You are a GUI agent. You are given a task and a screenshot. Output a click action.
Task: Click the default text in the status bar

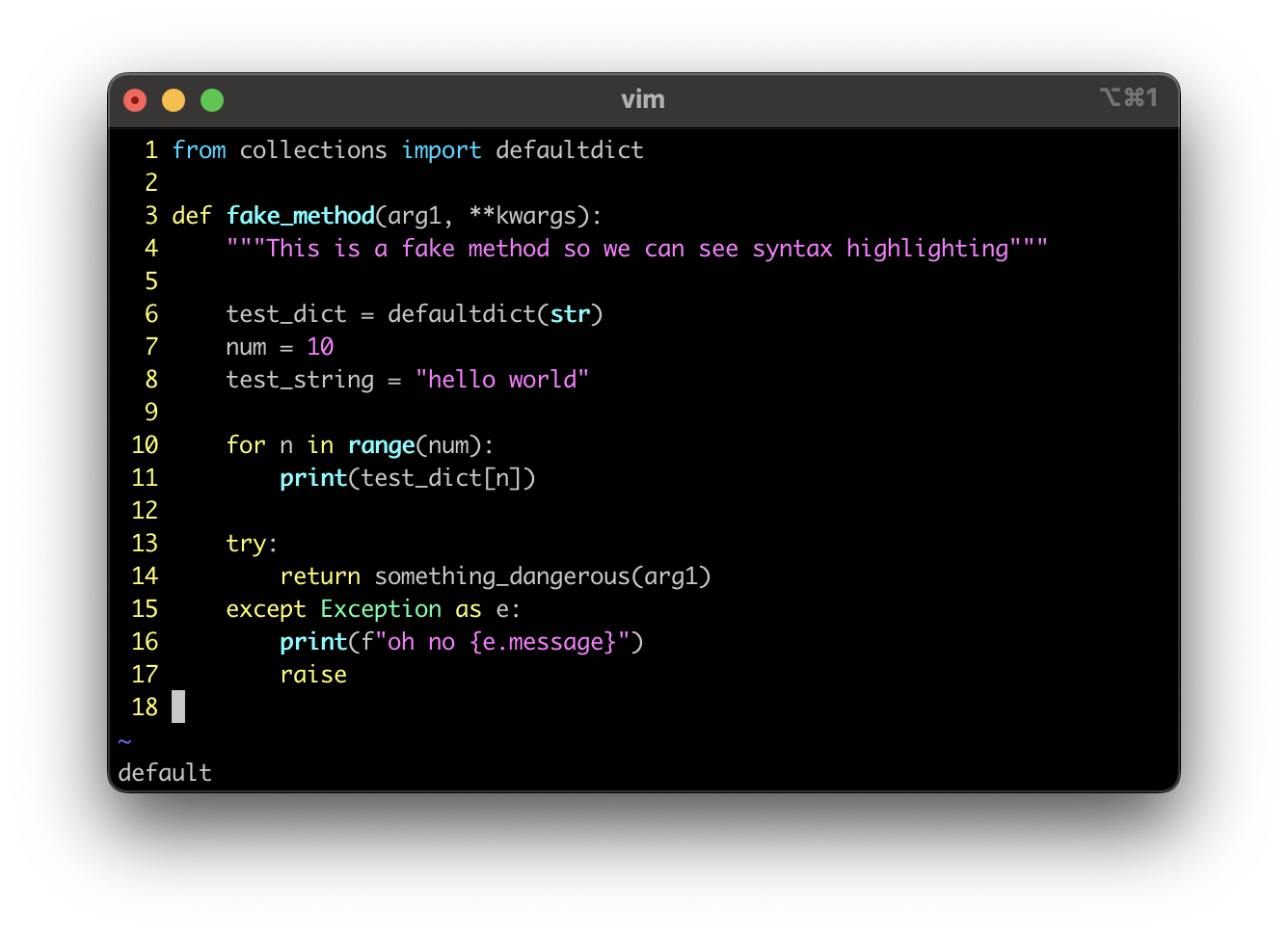(164, 772)
